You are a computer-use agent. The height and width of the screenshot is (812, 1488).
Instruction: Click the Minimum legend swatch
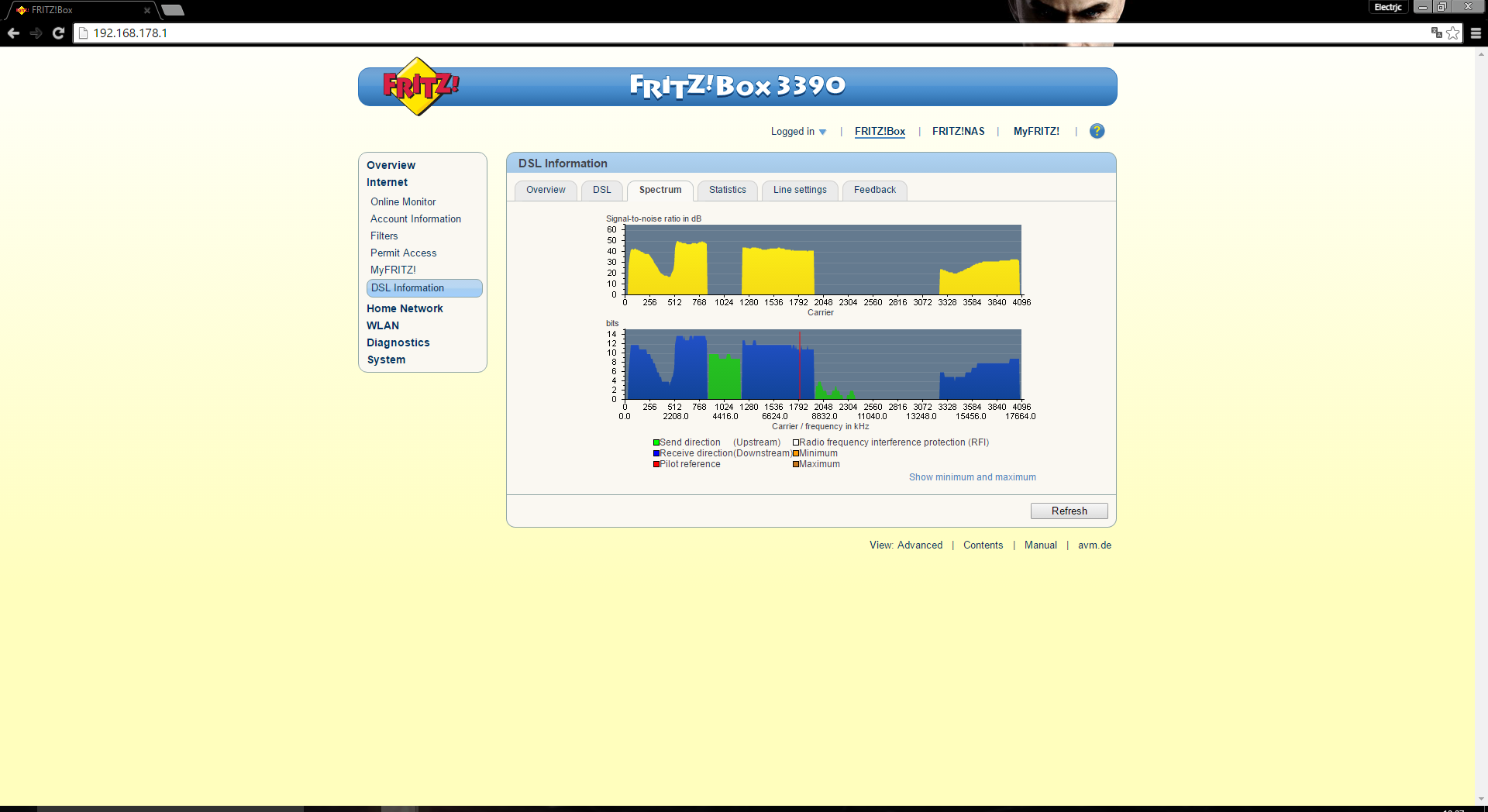(795, 454)
